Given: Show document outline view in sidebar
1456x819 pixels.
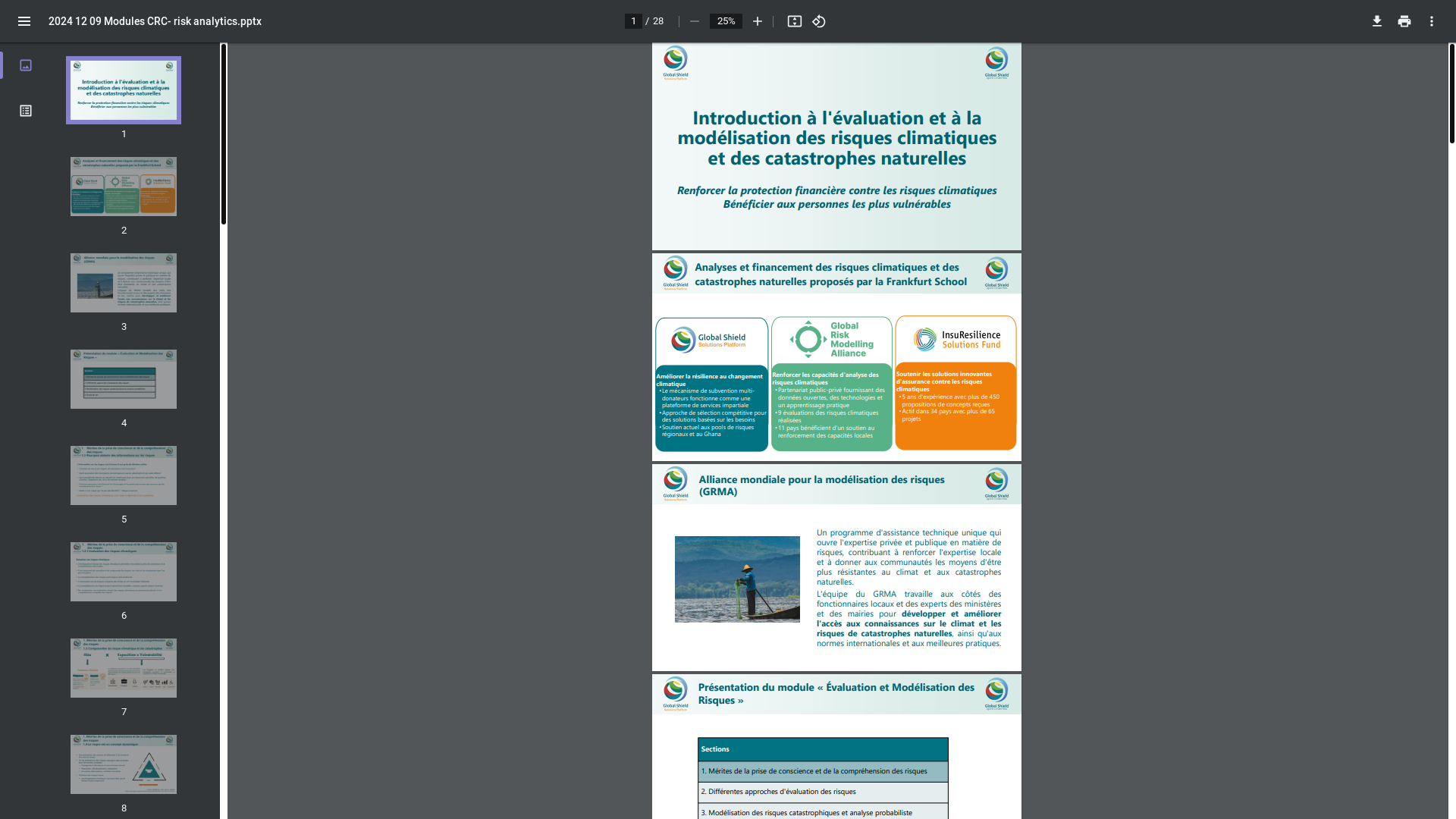Looking at the screenshot, I should pyautogui.click(x=26, y=111).
